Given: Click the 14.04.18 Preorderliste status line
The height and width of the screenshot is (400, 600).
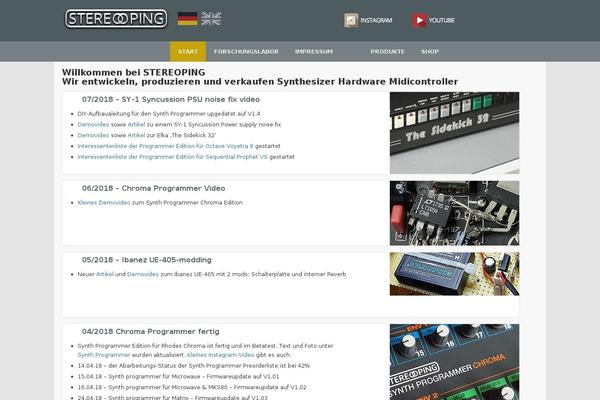Looking at the screenshot, I should point(194,366).
